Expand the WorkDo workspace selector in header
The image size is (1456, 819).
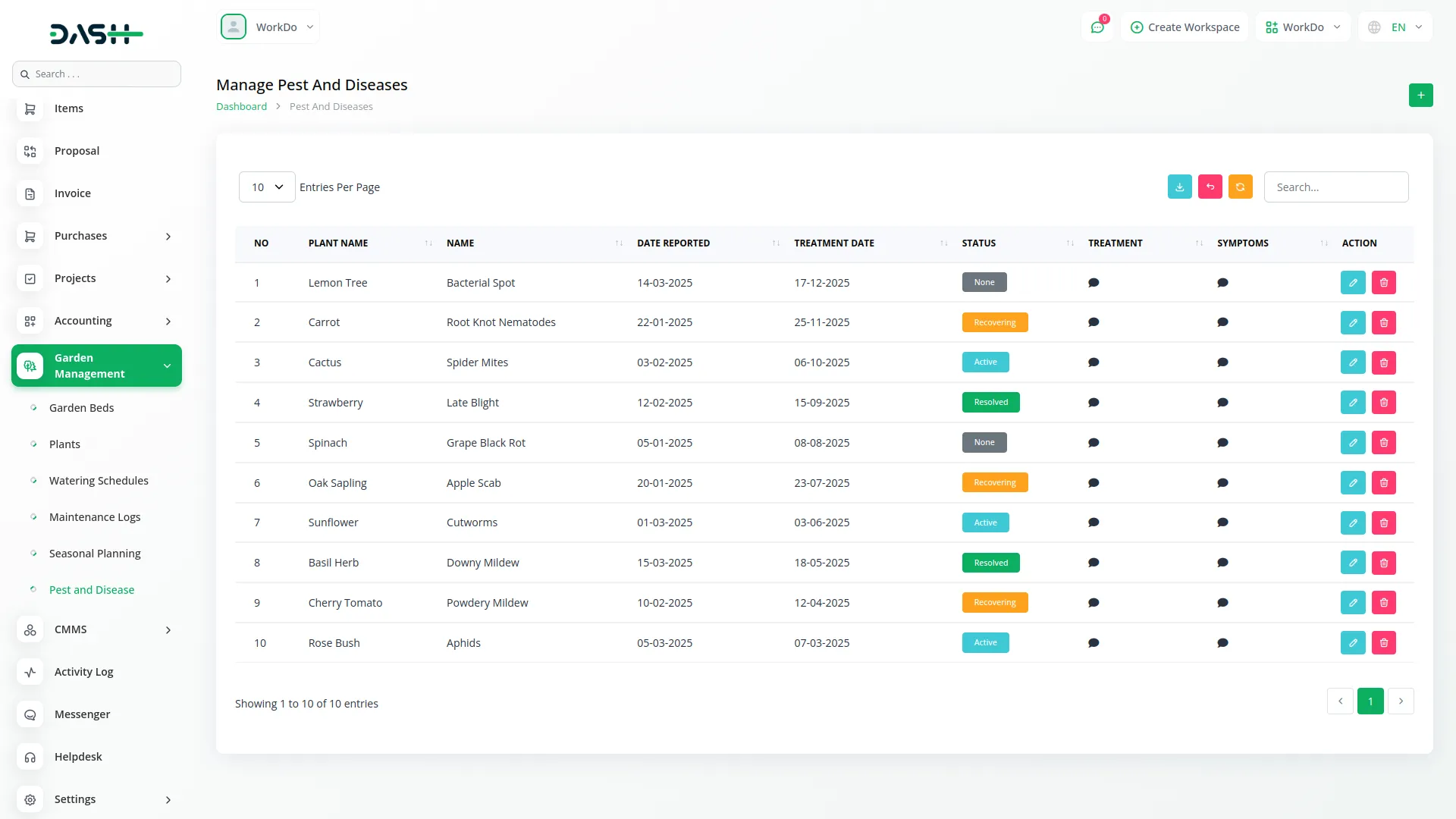[x=1302, y=27]
